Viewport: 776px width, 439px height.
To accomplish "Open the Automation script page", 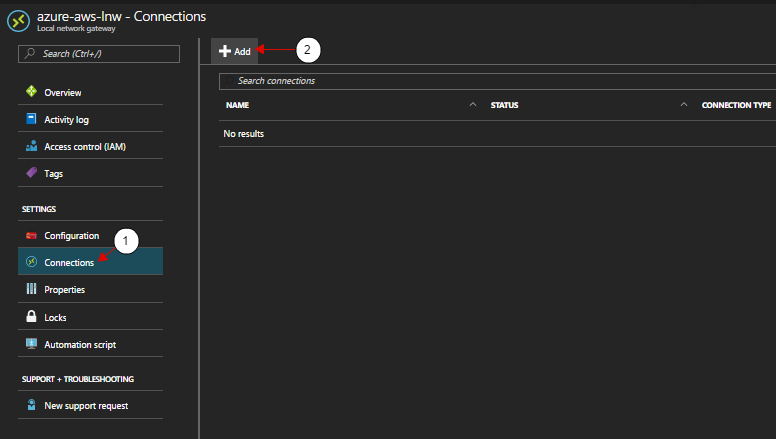I will 91,344.
